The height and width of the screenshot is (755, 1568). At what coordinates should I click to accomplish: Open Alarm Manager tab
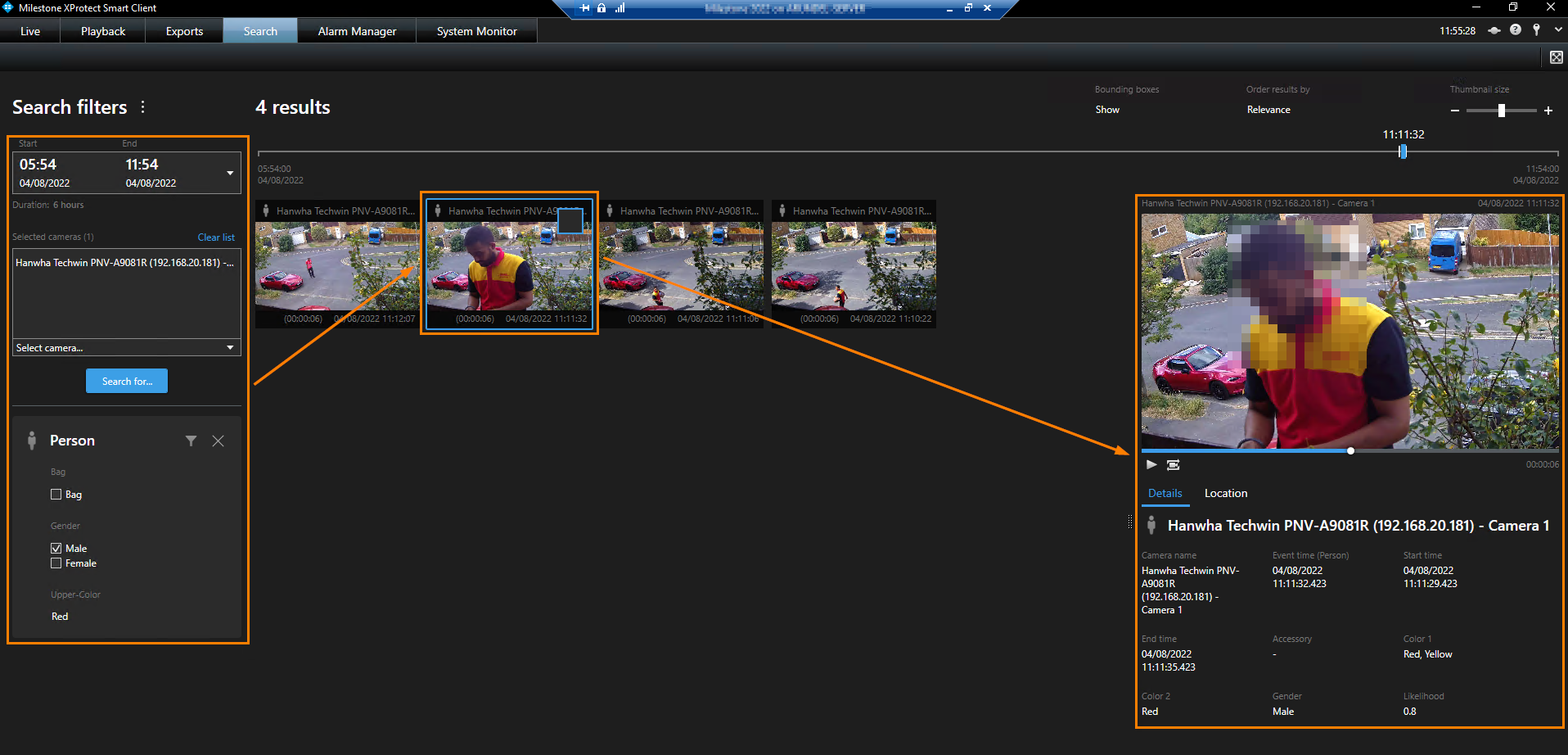tap(357, 31)
